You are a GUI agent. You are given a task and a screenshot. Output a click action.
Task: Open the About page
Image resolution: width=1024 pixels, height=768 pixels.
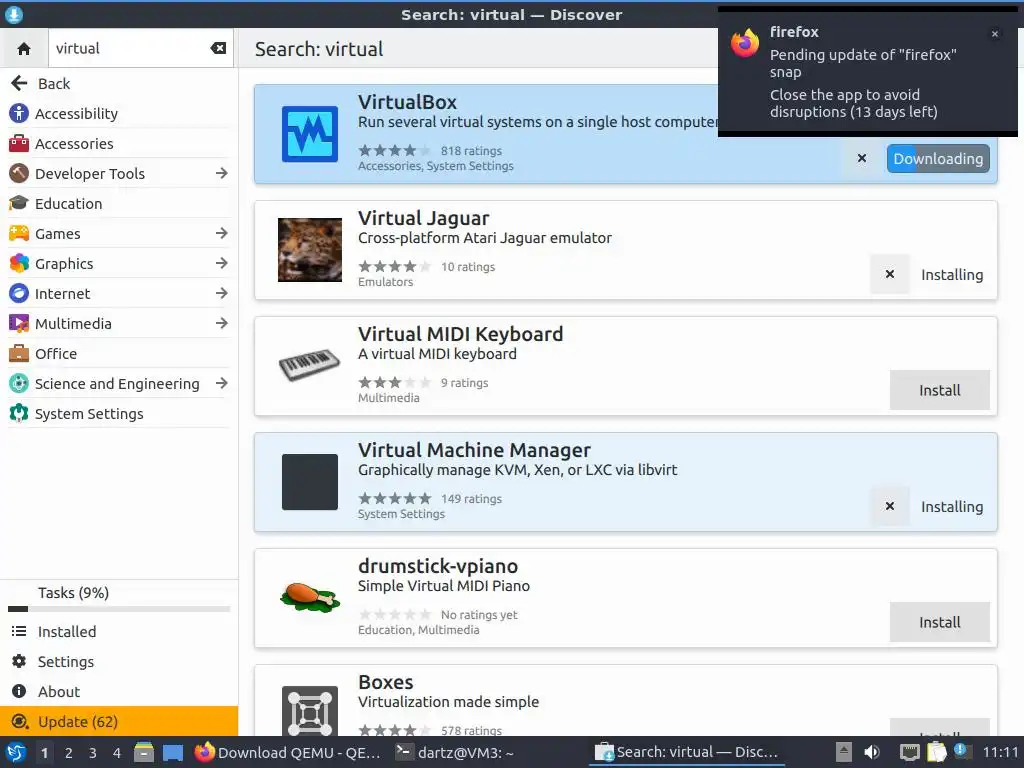click(x=119, y=692)
